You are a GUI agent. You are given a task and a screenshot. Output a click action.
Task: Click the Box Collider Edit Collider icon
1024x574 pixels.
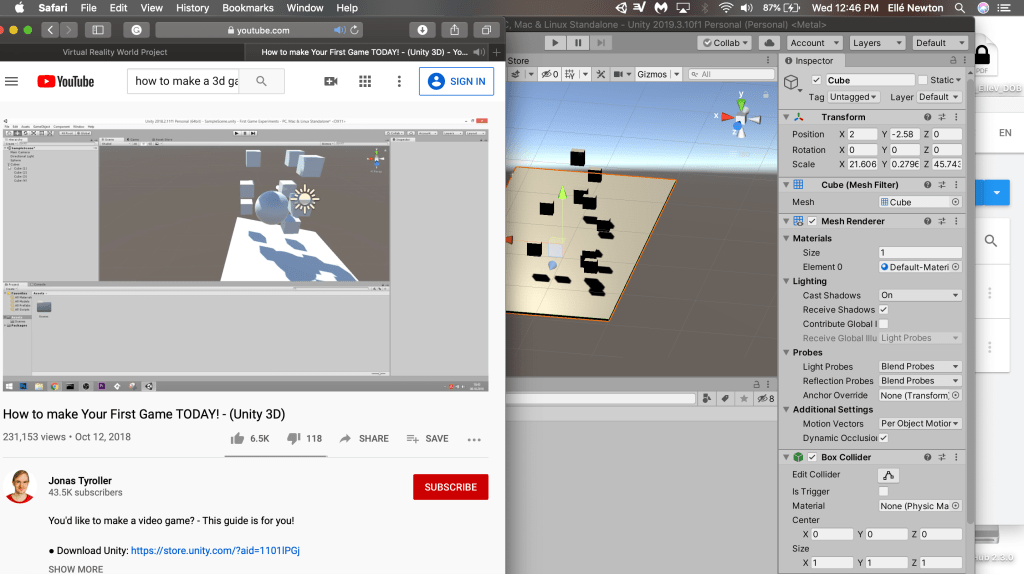click(x=888, y=475)
